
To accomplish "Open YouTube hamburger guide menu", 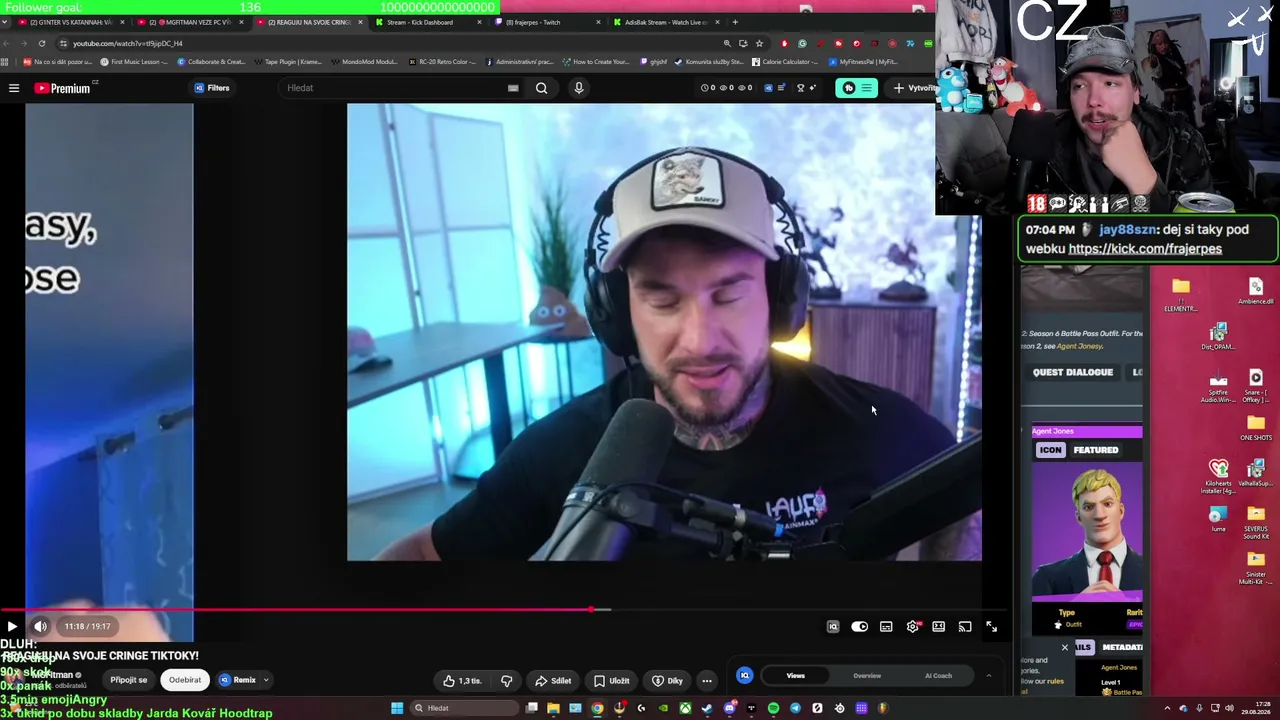I will click(14, 88).
